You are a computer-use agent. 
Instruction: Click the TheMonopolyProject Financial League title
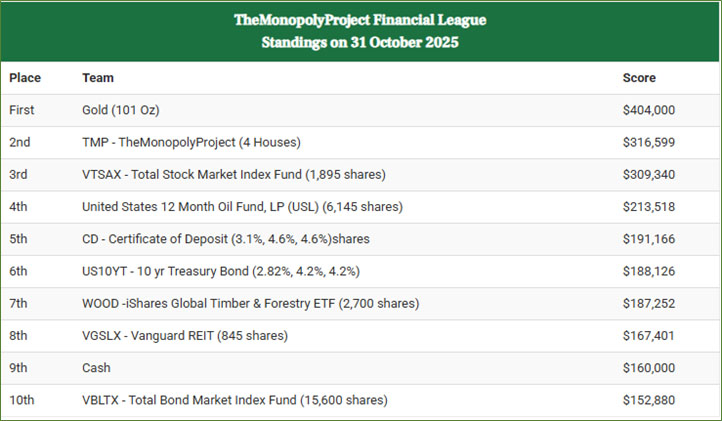click(360, 20)
